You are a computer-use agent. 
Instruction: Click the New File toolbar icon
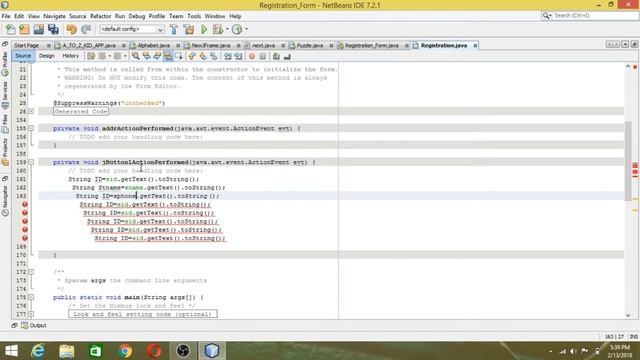point(10,29)
